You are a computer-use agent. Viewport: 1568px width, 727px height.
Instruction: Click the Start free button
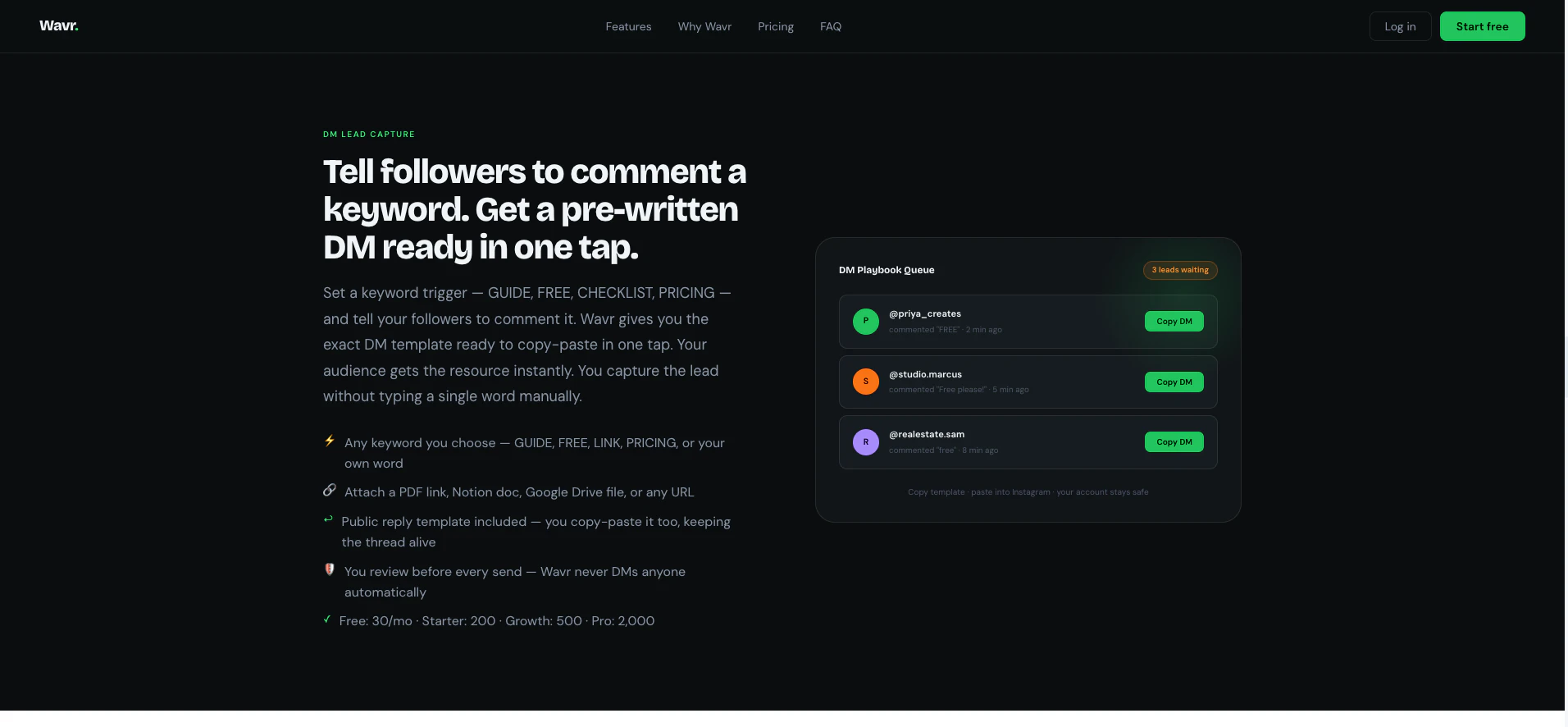(1482, 26)
